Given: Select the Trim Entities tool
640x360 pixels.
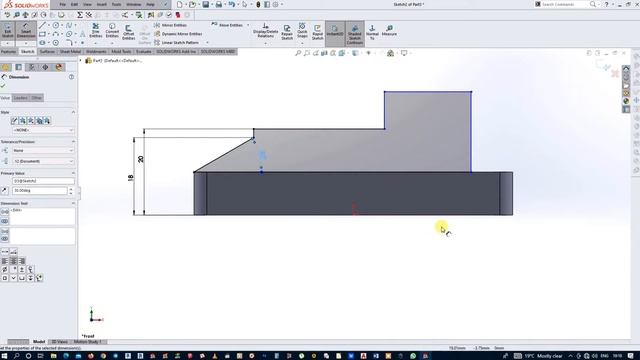Looking at the screenshot, I should pyautogui.click(x=96, y=31).
